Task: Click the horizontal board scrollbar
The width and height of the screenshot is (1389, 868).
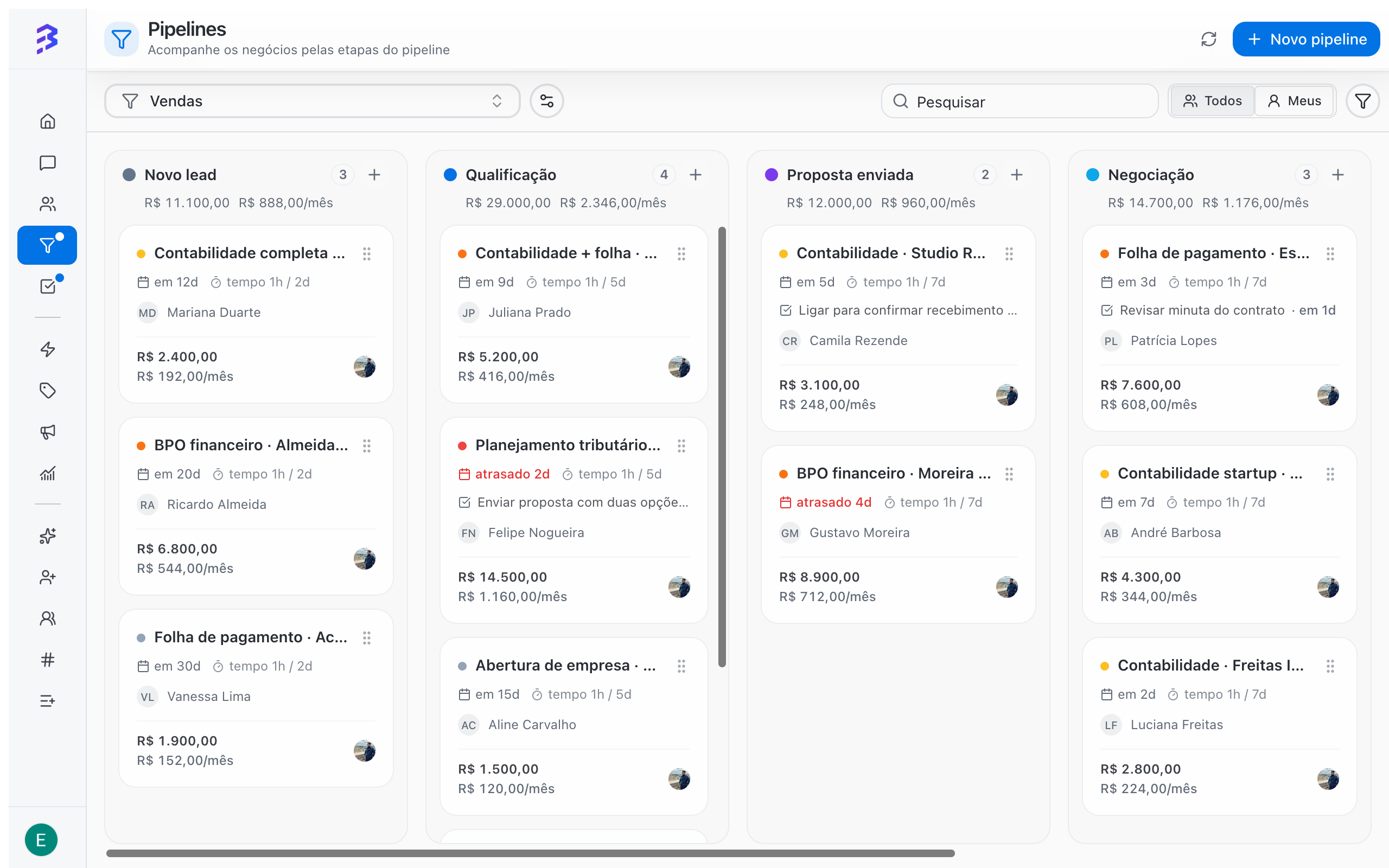Action: click(530, 853)
